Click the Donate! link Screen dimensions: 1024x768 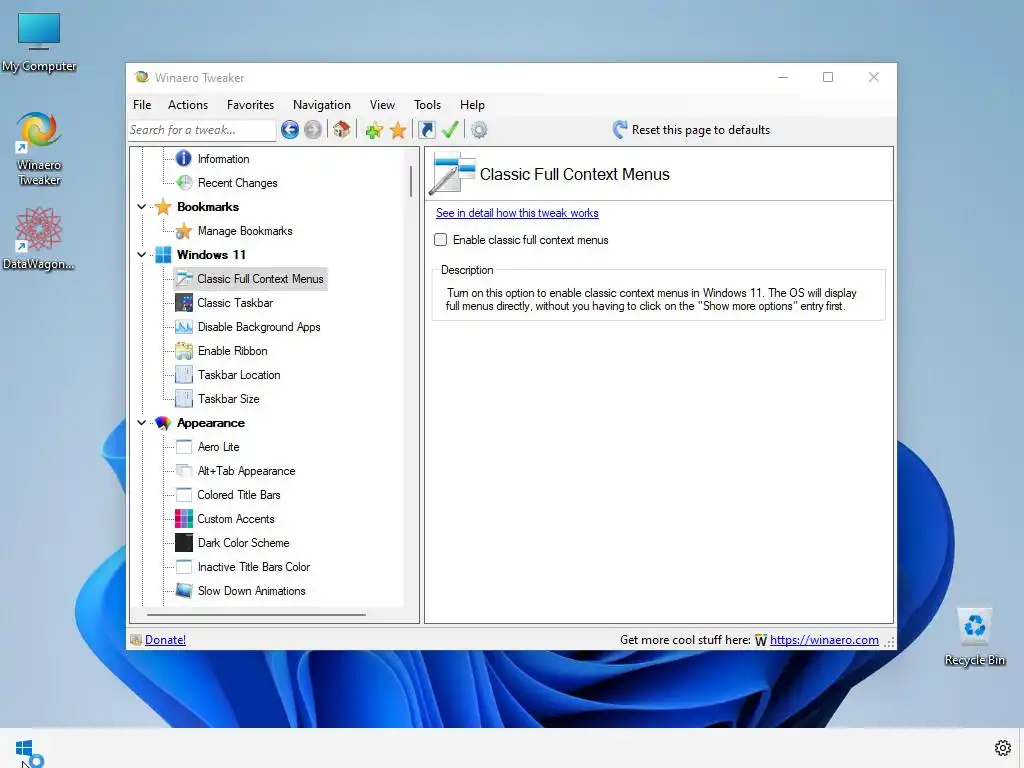point(165,640)
